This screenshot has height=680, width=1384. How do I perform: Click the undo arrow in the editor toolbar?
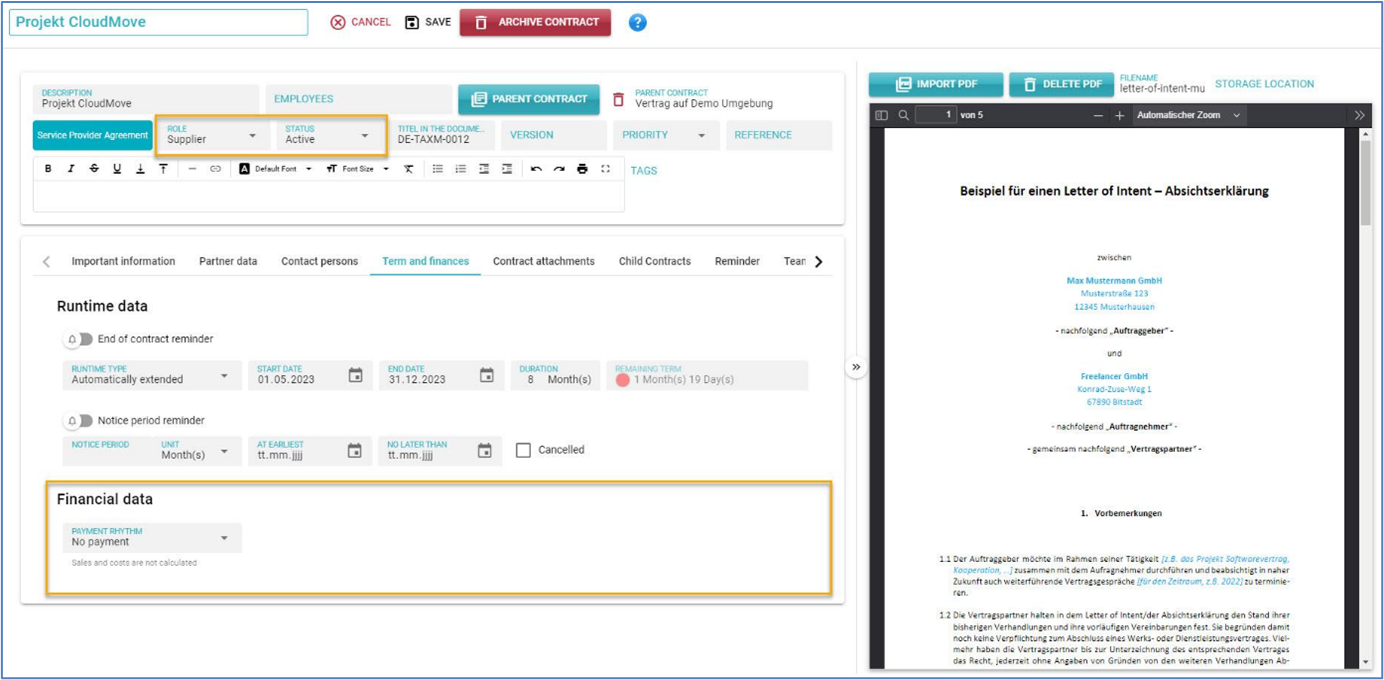click(x=536, y=169)
